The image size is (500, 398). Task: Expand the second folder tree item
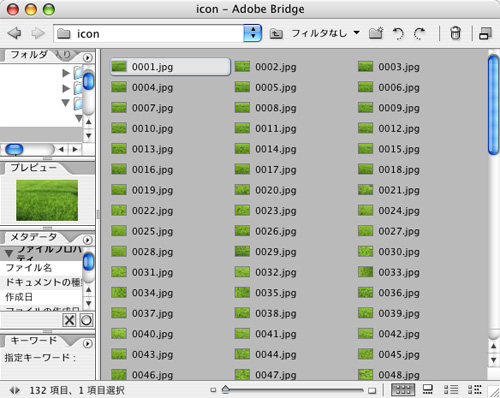pos(66,88)
